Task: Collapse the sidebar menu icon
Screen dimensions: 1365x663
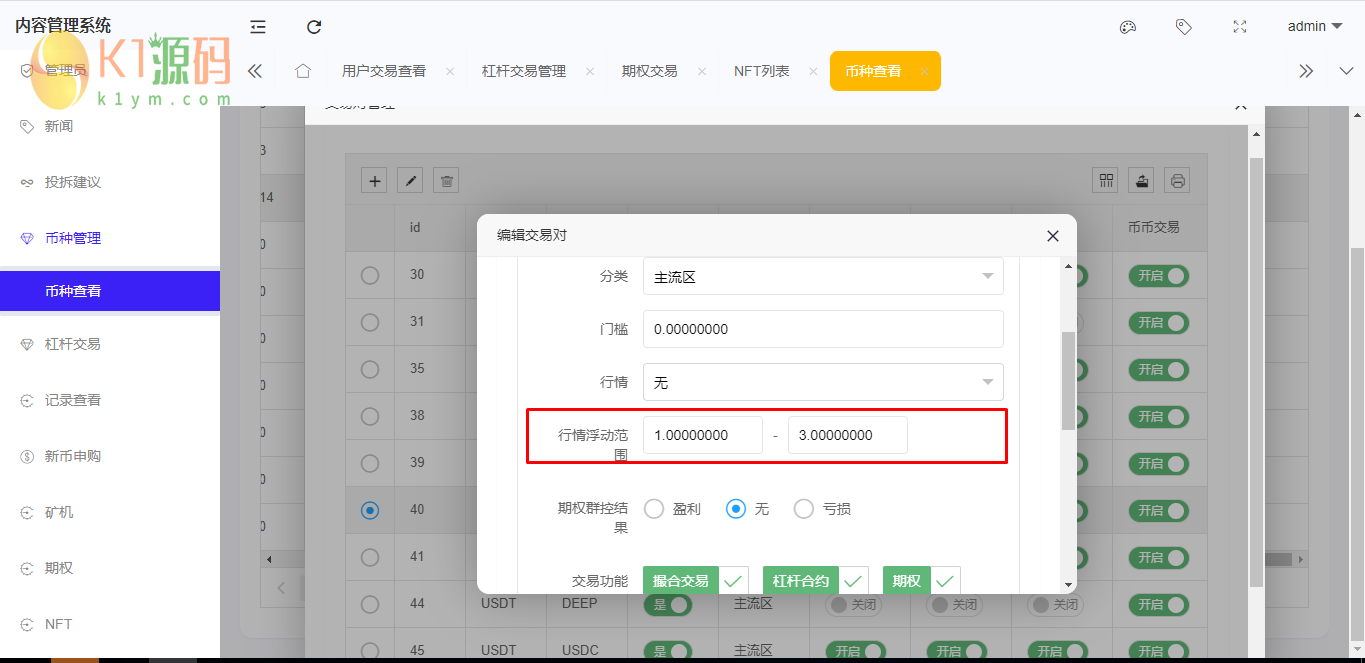Action: coord(258,27)
